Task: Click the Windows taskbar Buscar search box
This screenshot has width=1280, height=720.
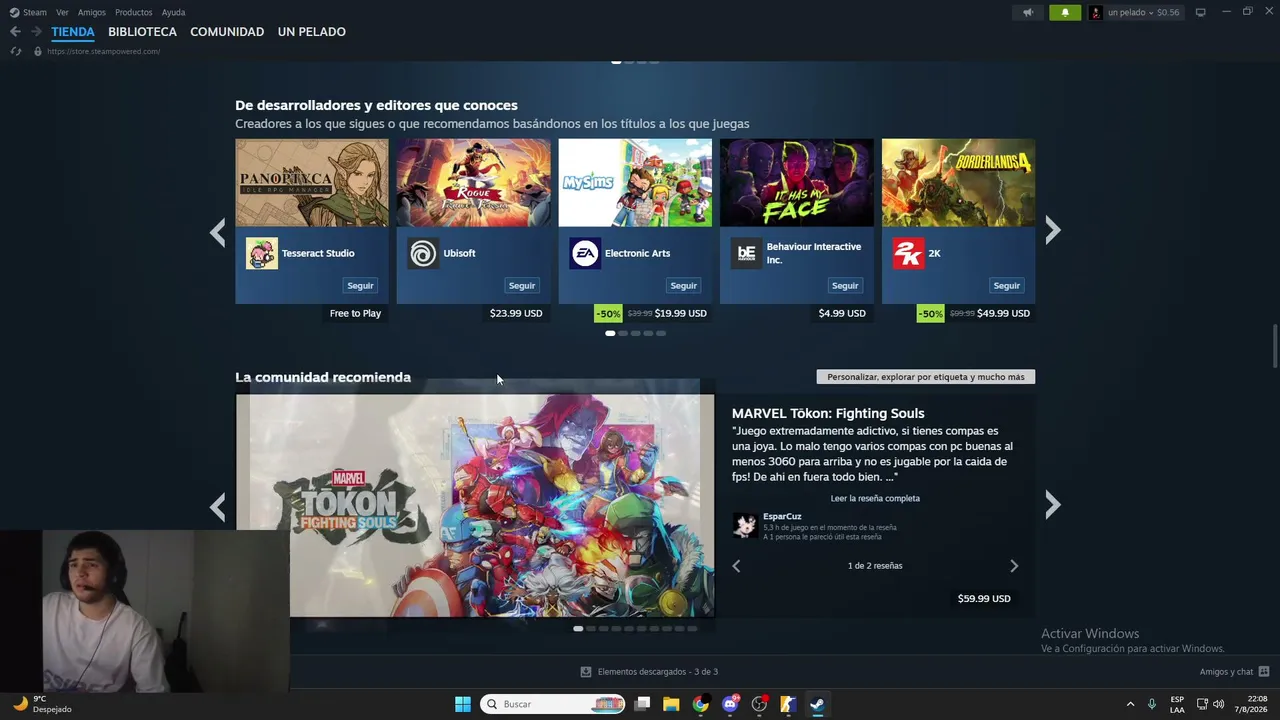Action: pyautogui.click(x=553, y=704)
